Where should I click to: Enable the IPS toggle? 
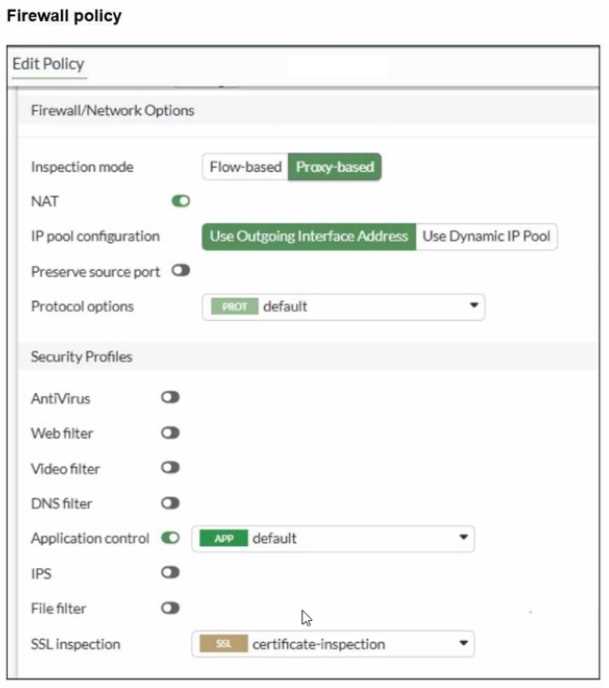point(170,573)
